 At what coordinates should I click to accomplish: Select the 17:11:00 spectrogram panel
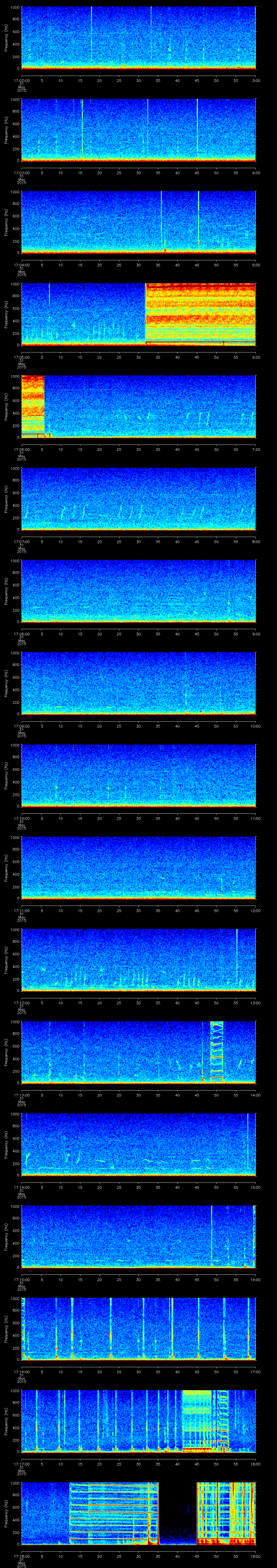[x=138, y=868]
